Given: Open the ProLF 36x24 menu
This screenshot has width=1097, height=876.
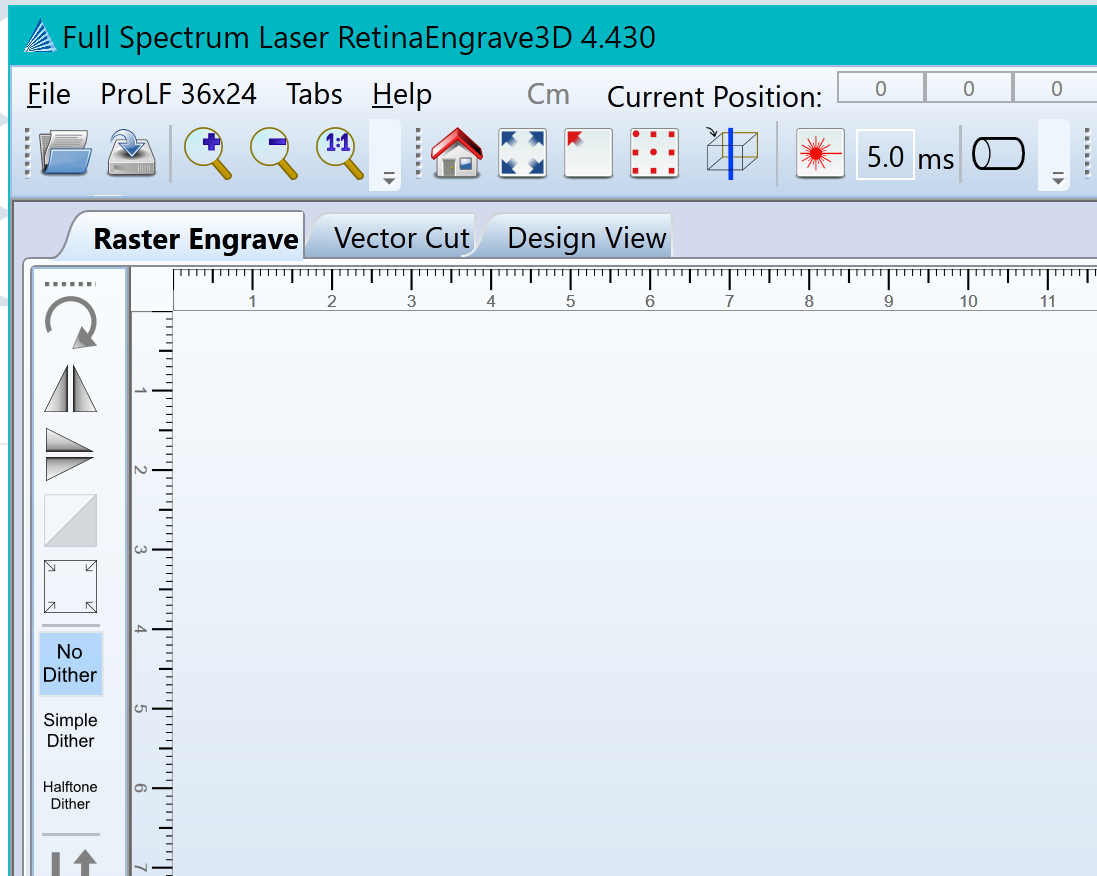Looking at the screenshot, I should click(x=178, y=94).
